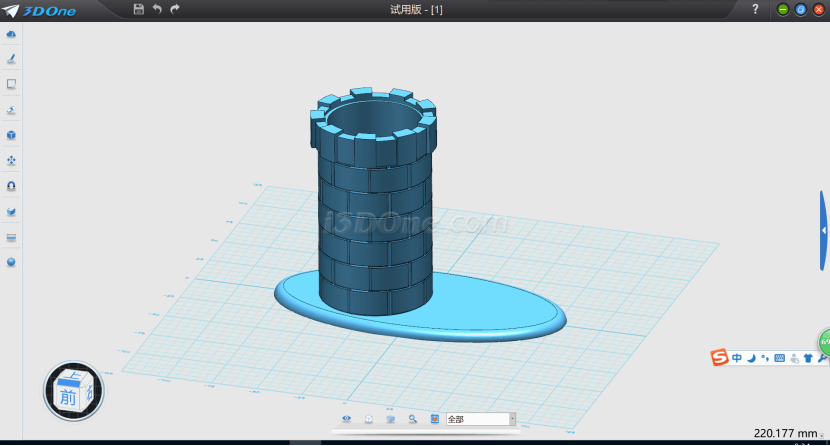Open the blue cube special functions tool
The height and width of the screenshot is (446, 830).
11,135
